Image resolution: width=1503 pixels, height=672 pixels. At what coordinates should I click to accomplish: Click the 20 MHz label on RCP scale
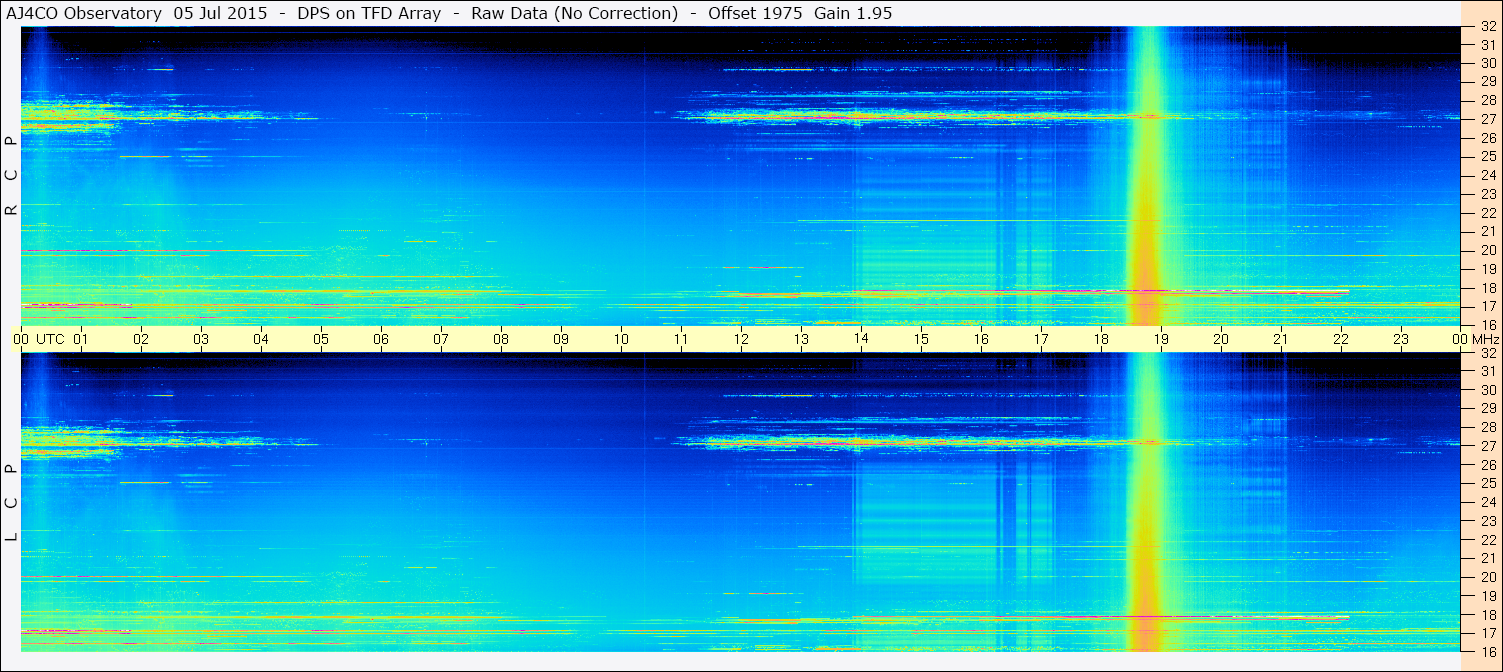coord(1487,250)
